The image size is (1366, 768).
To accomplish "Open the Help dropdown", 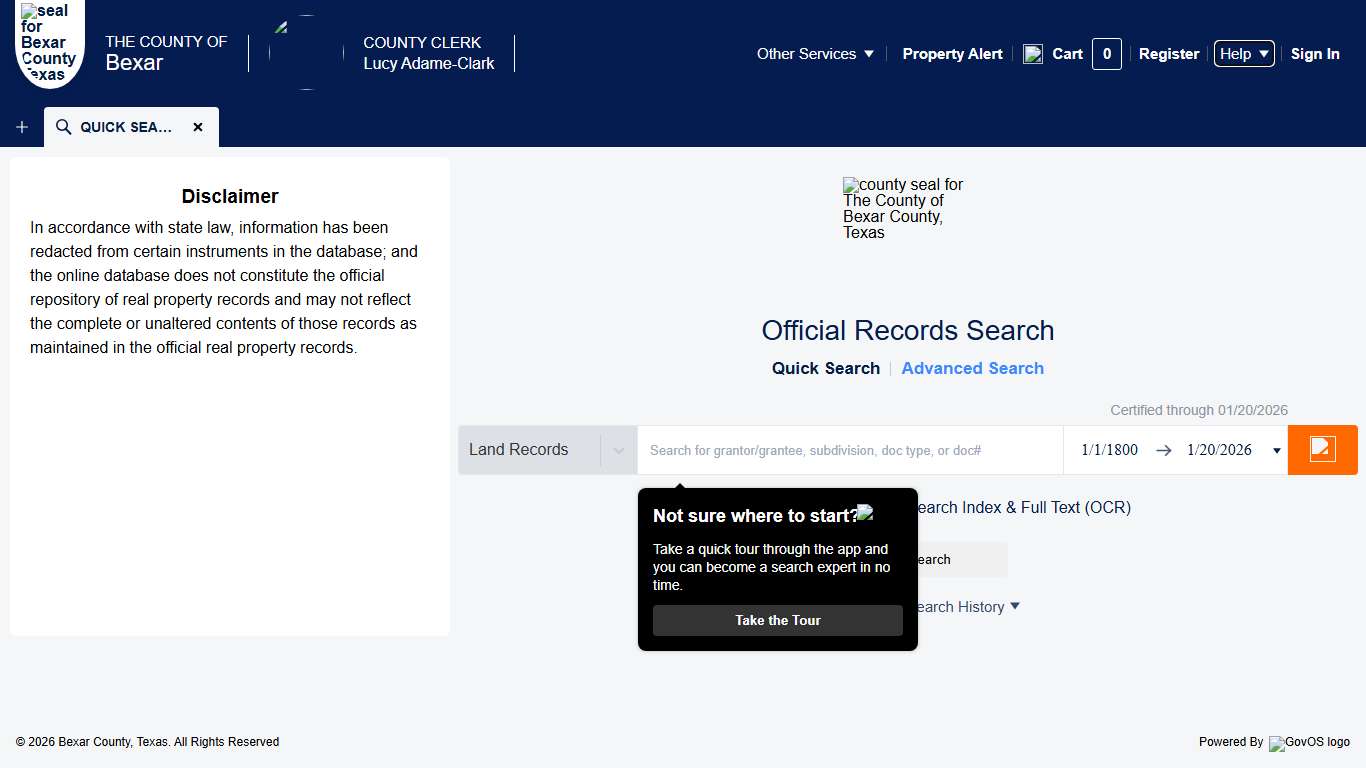I will 1243,54.
